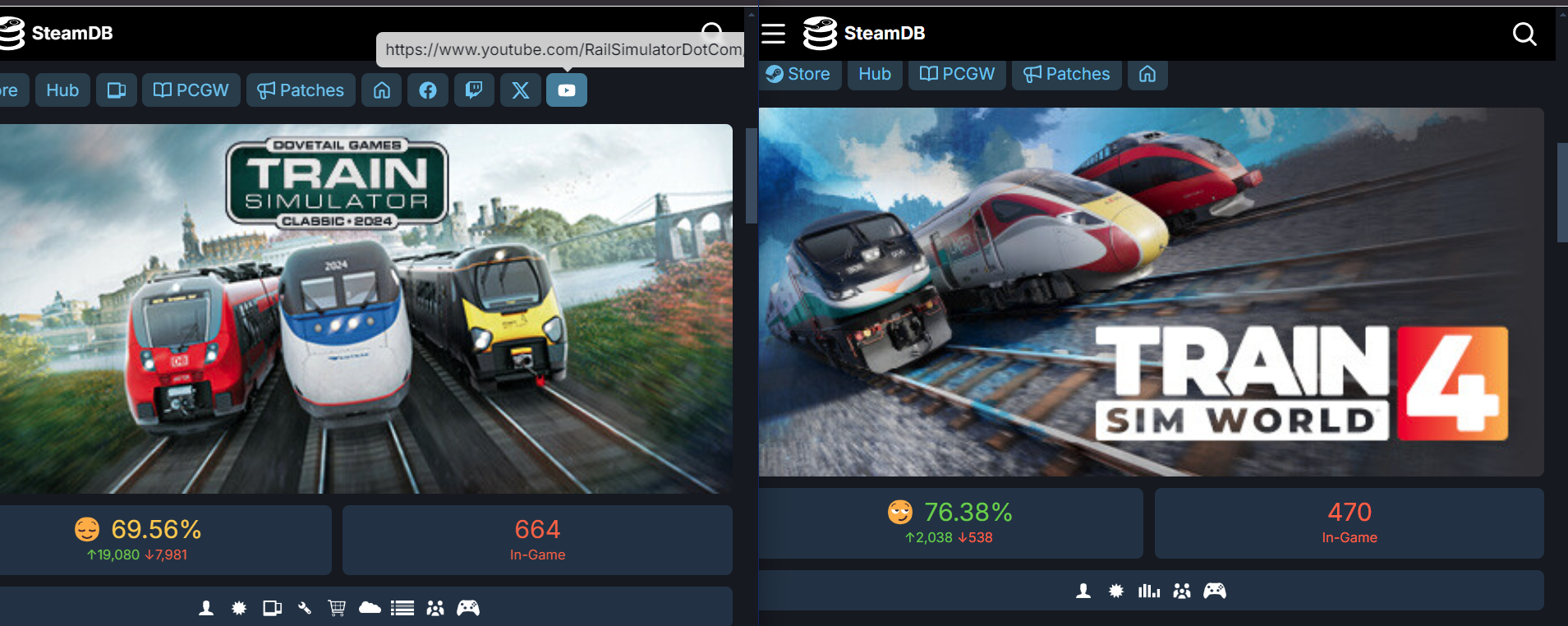The image size is (1568, 626).
Task: Click the home website icon beside right Patches
Action: point(1147,74)
